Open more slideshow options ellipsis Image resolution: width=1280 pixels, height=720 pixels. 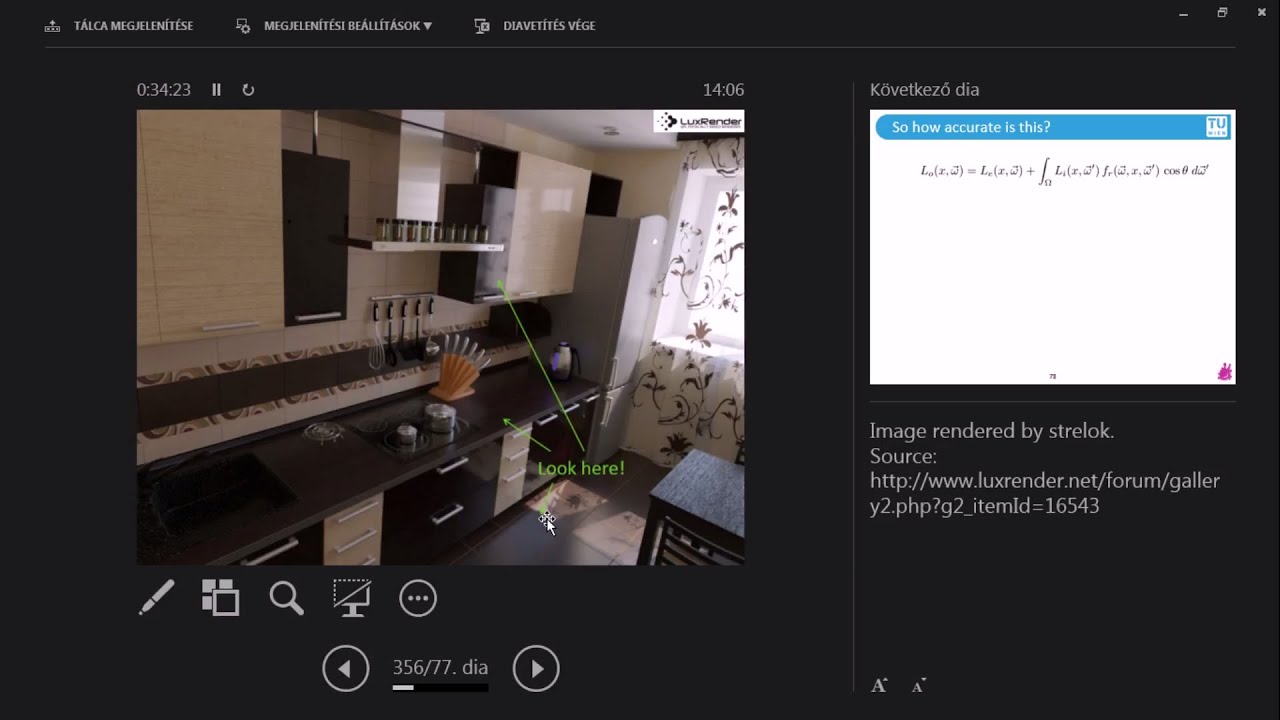[x=418, y=598]
